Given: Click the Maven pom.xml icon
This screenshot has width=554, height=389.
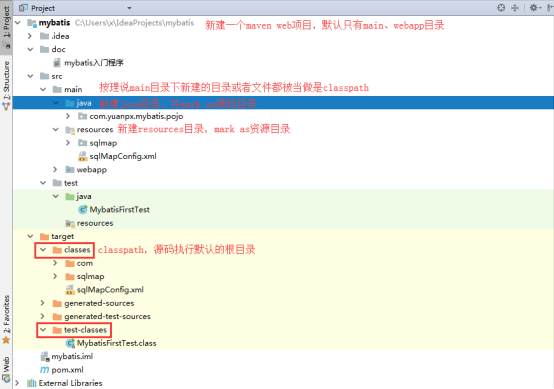Looking at the screenshot, I should [45, 370].
